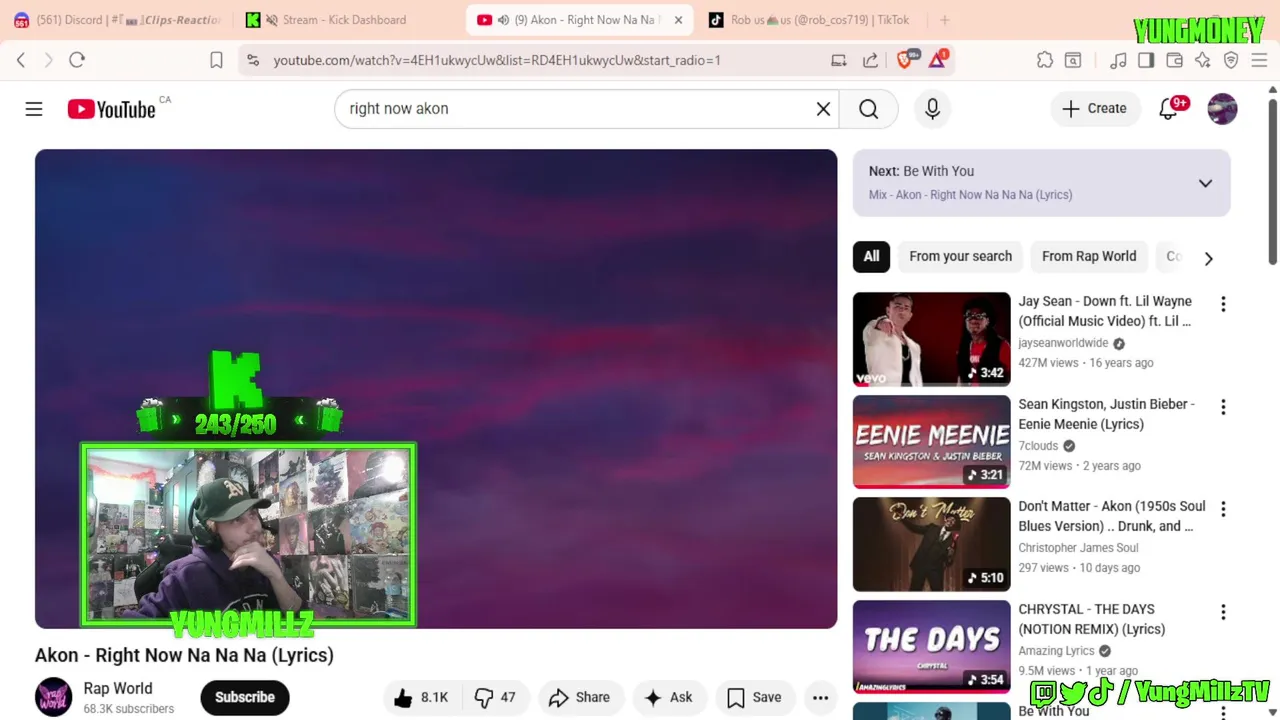This screenshot has width=1280, height=720.
Task: View site information icon in address bar
Action: click(x=253, y=60)
